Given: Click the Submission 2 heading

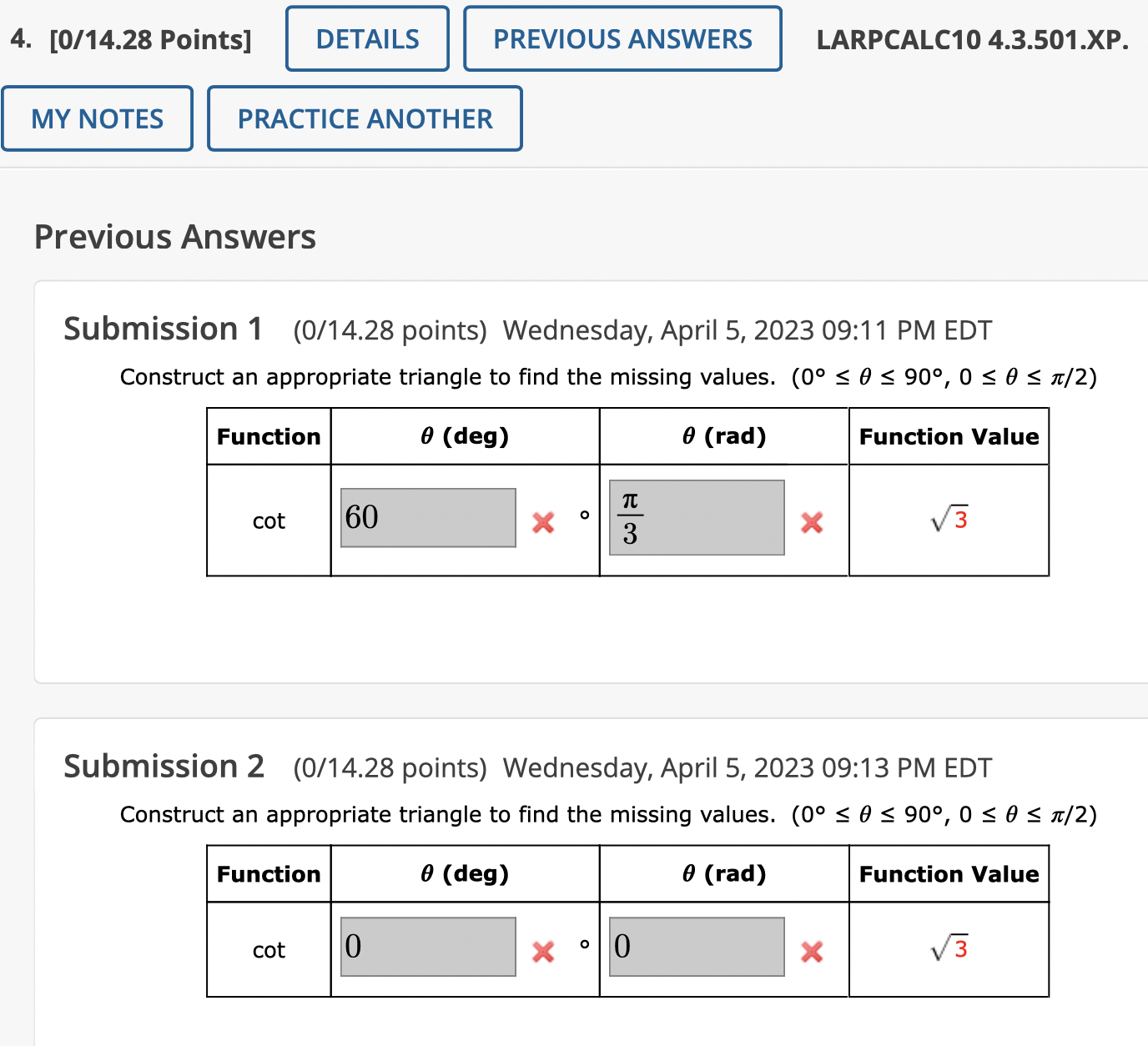Looking at the screenshot, I should coord(164,766).
